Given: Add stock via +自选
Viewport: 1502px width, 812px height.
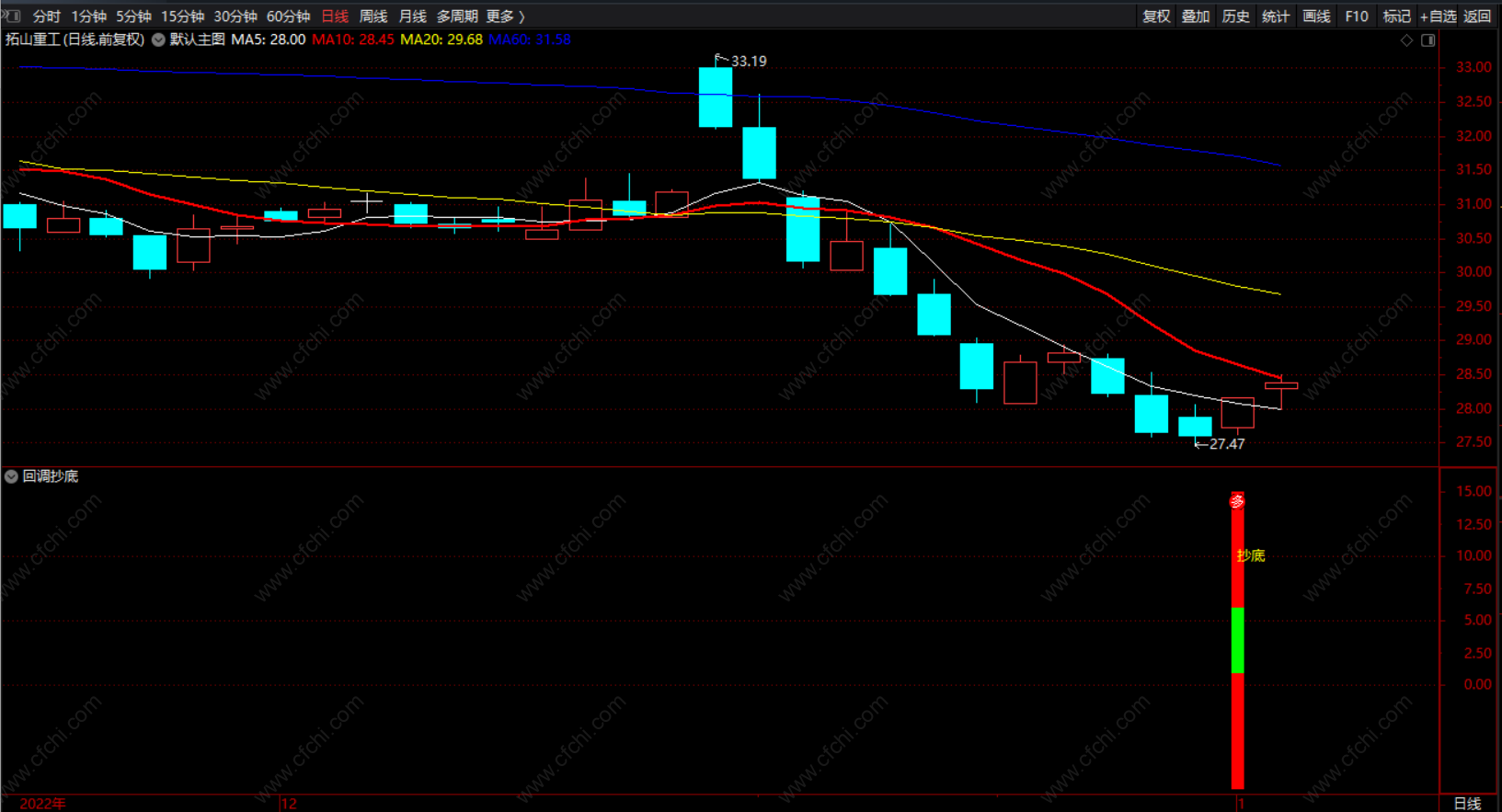Looking at the screenshot, I should [x=1439, y=17].
